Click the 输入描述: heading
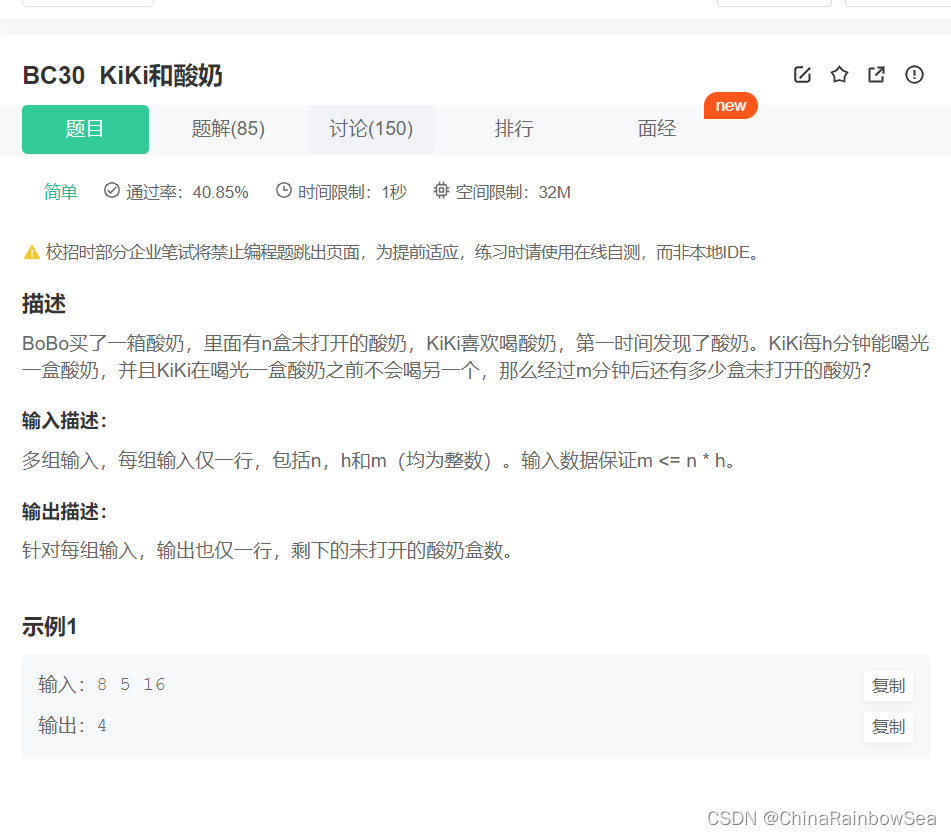 tap(64, 420)
